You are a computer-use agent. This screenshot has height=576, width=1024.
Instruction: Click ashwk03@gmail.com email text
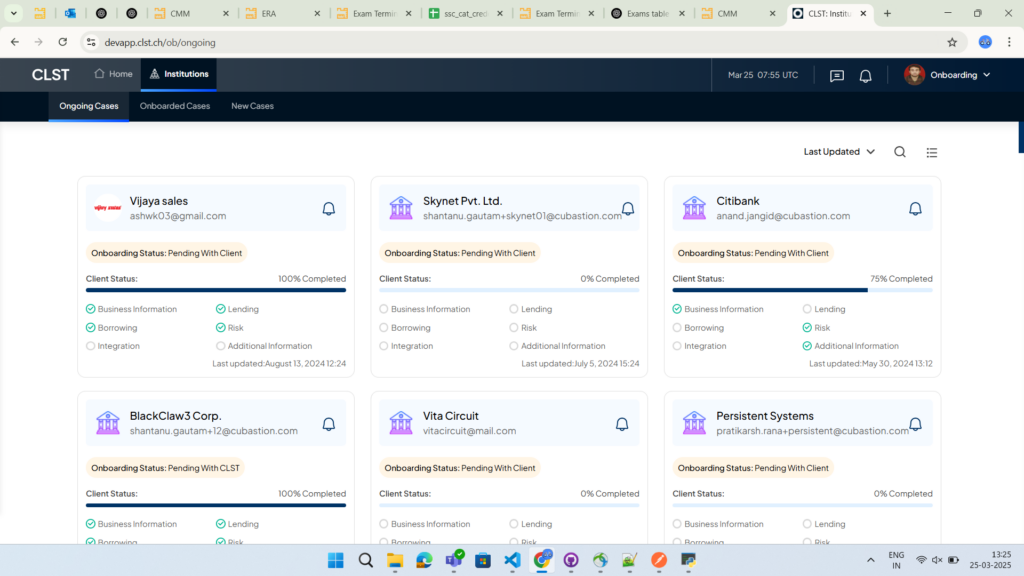coord(178,216)
